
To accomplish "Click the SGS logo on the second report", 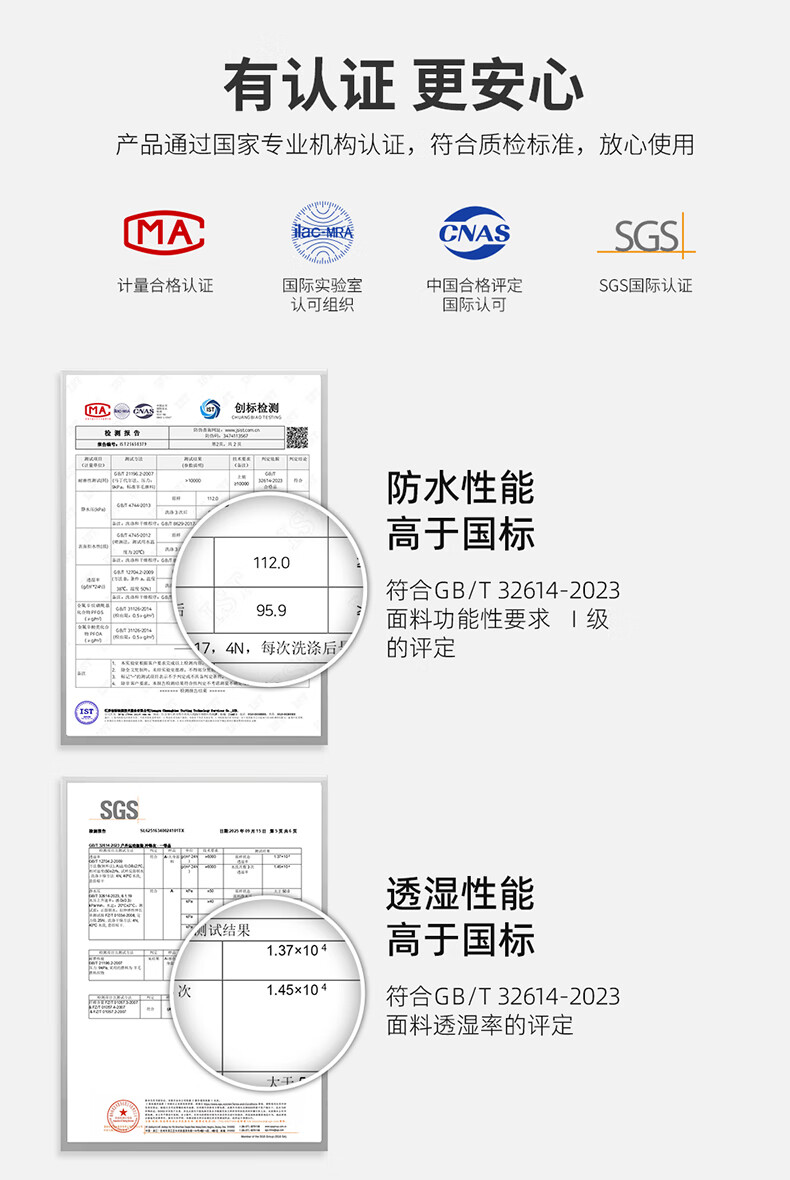I will pos(119,810).
